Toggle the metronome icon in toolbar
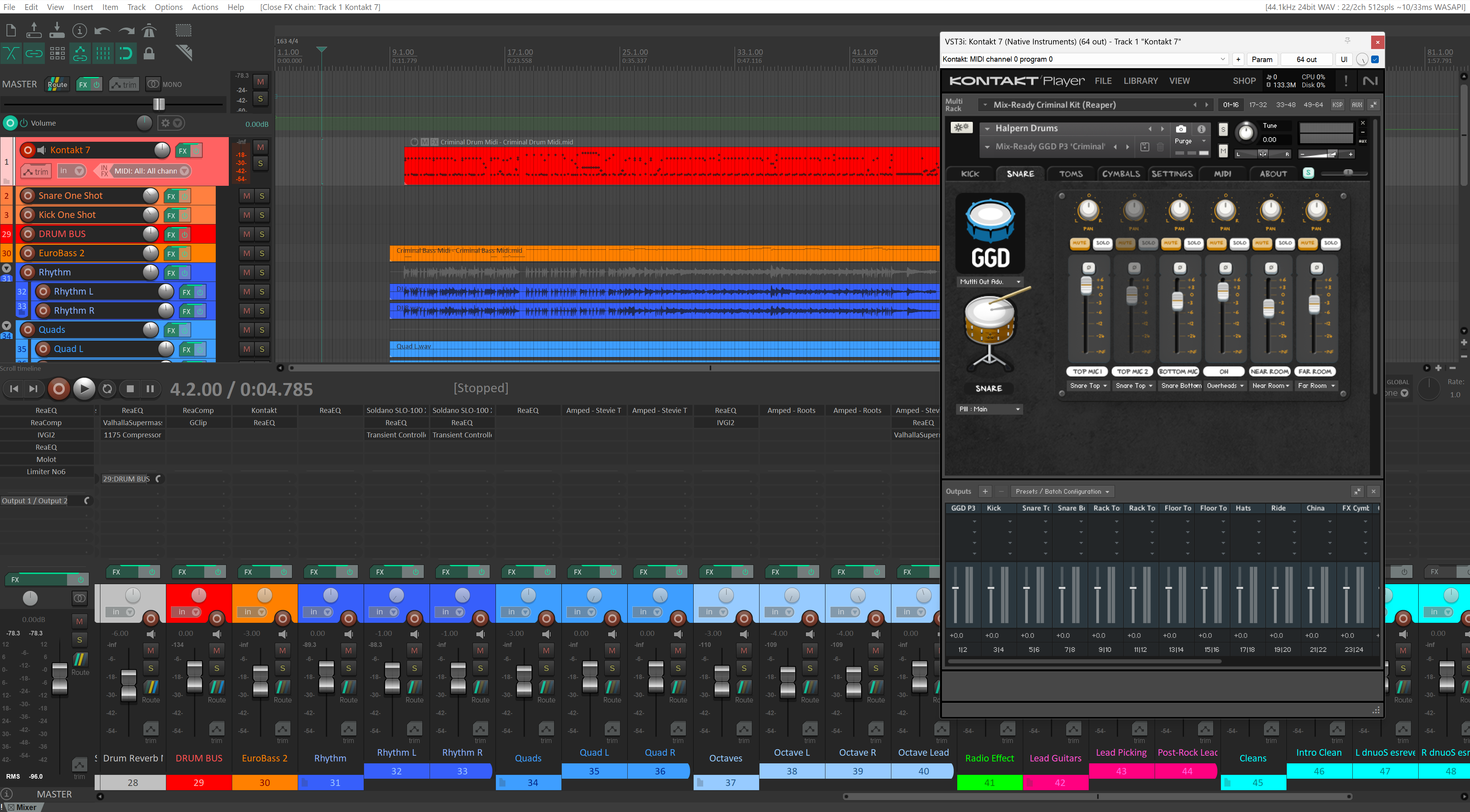Image resolution: width=1470 pixels, height=812 pixels. [149, 30]
